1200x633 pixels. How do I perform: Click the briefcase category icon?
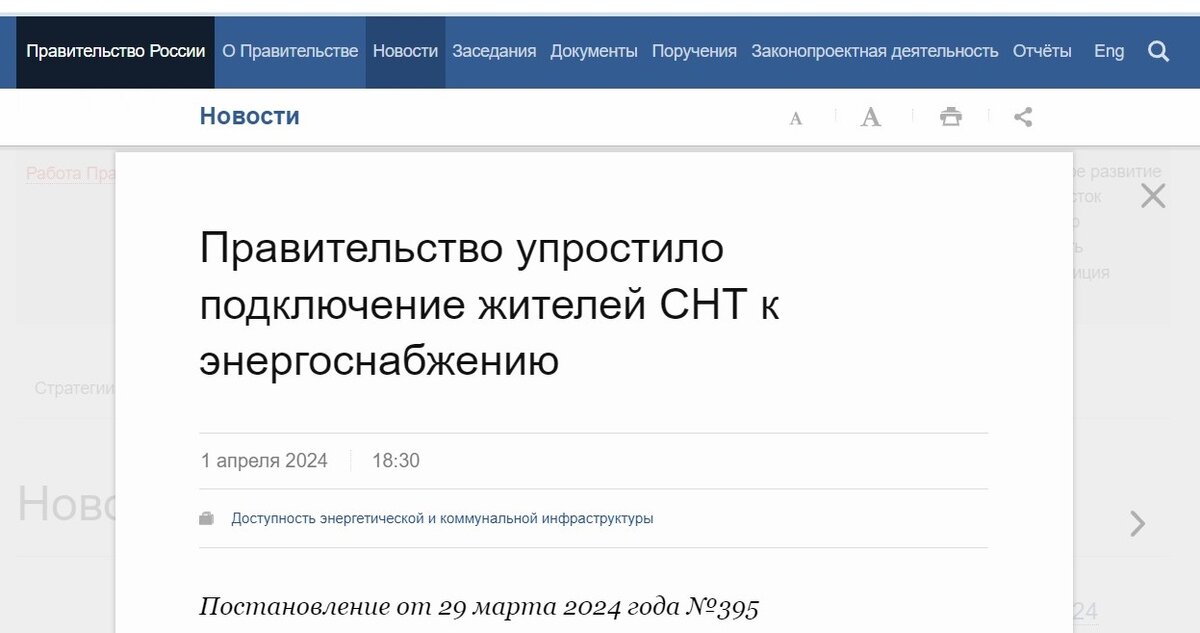[x=206, y=518]
